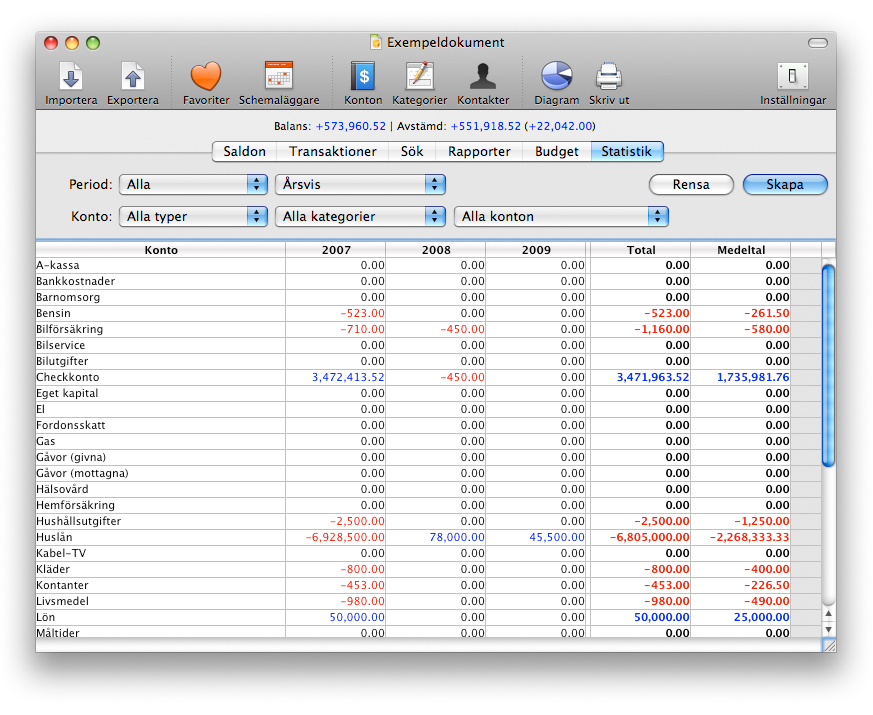Show the Diagram pie chart
This screenshot has width=873, height=715.
pyautogui.click(x=557, y=76)
